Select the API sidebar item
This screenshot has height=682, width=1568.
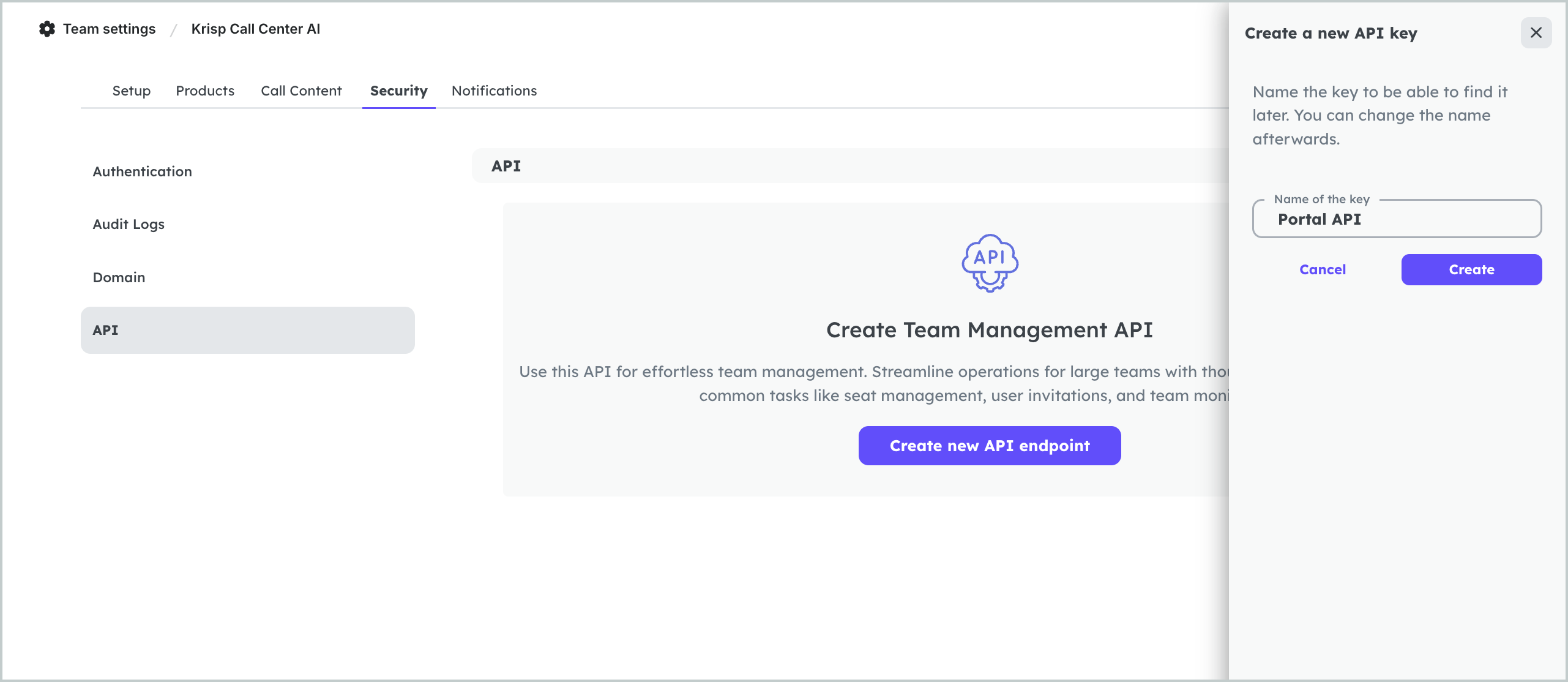pyautogui.click(x=247, y=330)
